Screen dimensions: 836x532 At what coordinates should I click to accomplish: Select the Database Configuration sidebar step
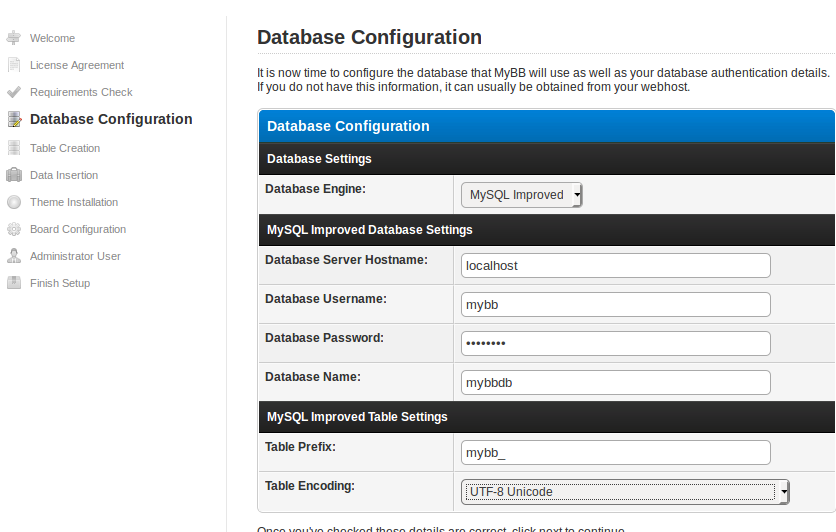111,119
